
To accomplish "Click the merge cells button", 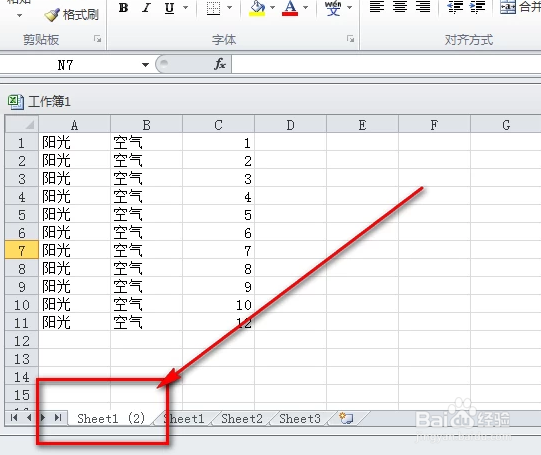I will (x=520, y=7).
